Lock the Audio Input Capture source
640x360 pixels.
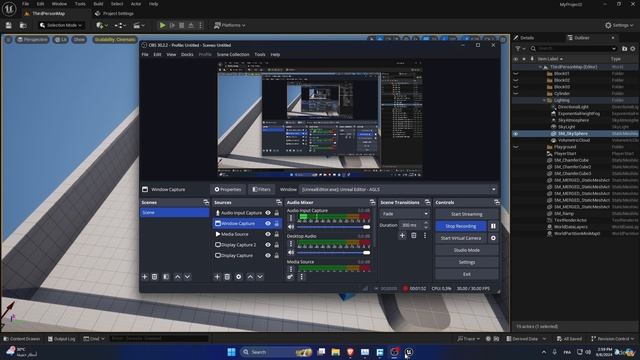277,213
